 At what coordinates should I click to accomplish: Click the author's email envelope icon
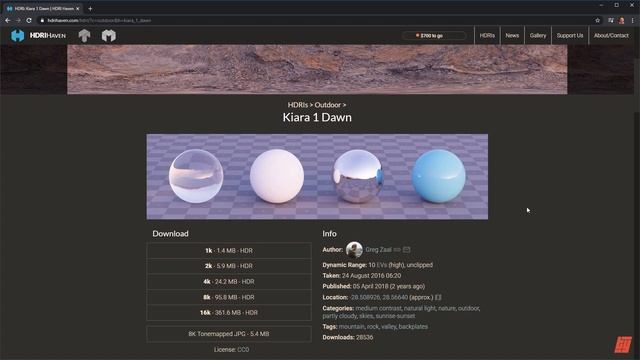coord(407,250)
